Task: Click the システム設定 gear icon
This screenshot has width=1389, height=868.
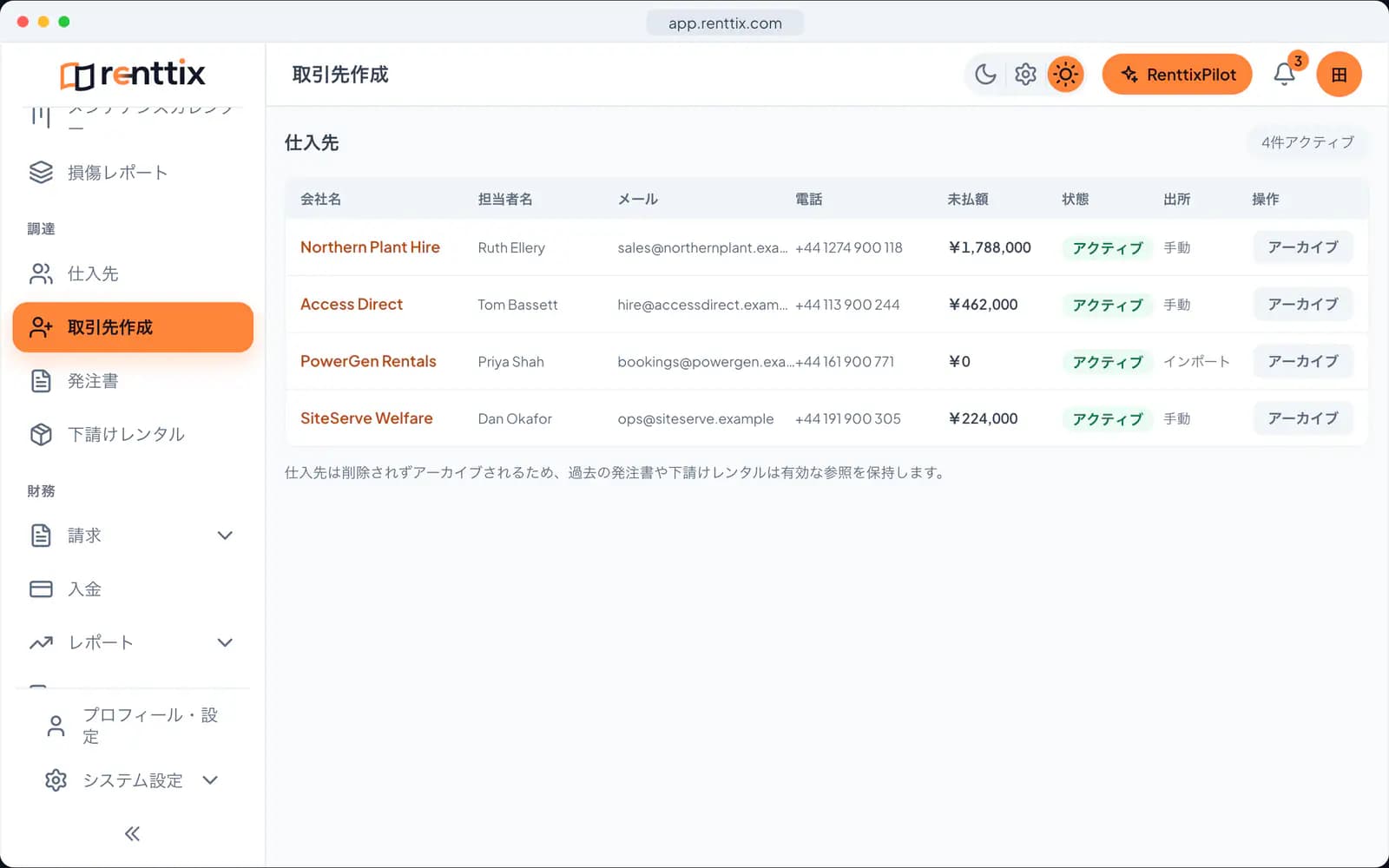Action: pos(56,780)
